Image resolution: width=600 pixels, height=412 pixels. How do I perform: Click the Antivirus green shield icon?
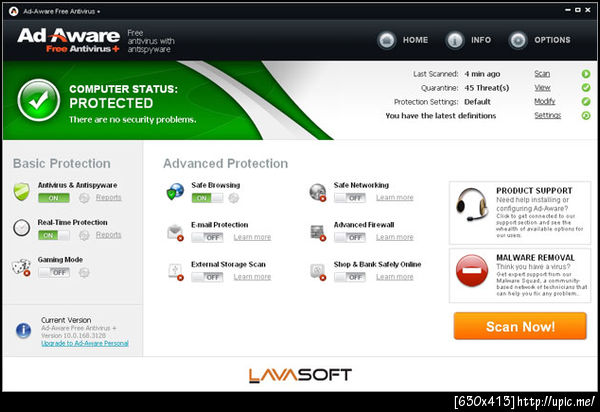22,192
